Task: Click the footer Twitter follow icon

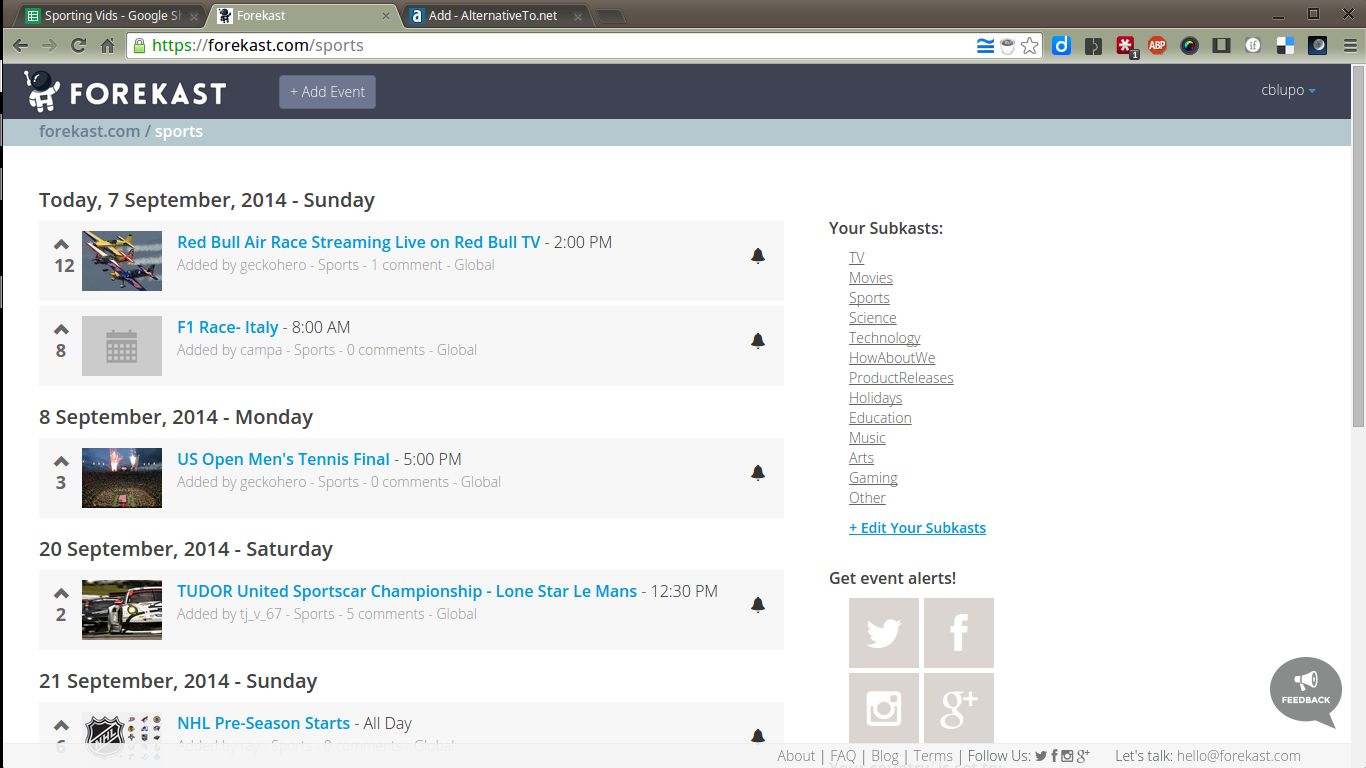Action: (1041, 756)
